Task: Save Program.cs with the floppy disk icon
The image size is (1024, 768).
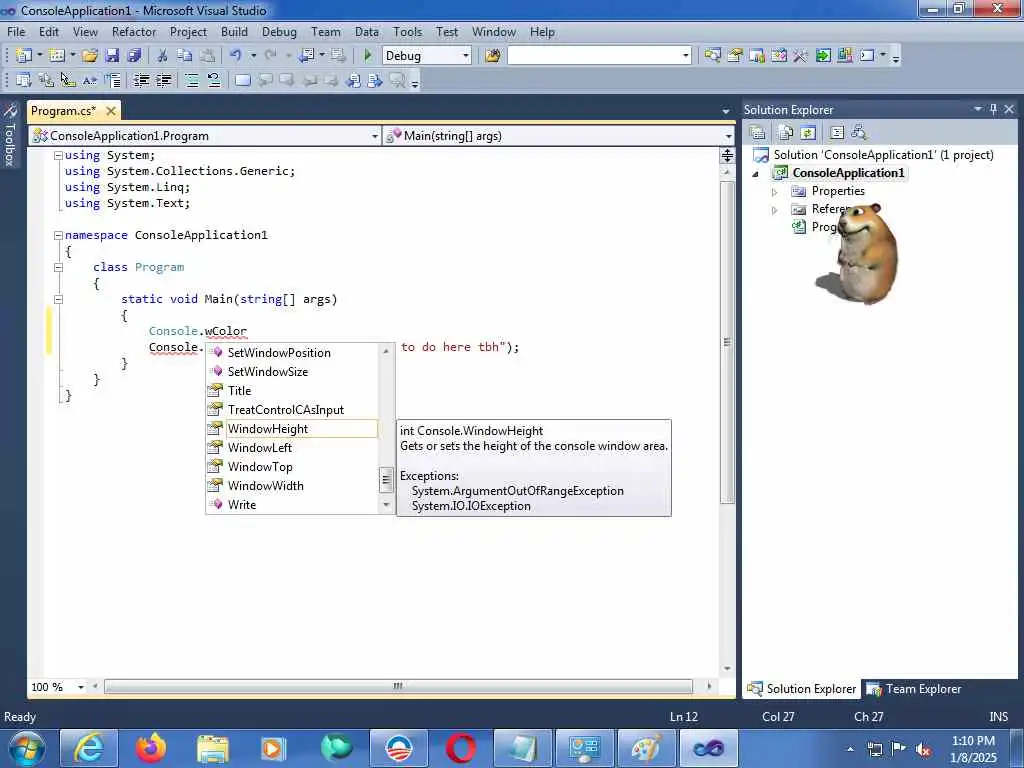Action: 112,56
